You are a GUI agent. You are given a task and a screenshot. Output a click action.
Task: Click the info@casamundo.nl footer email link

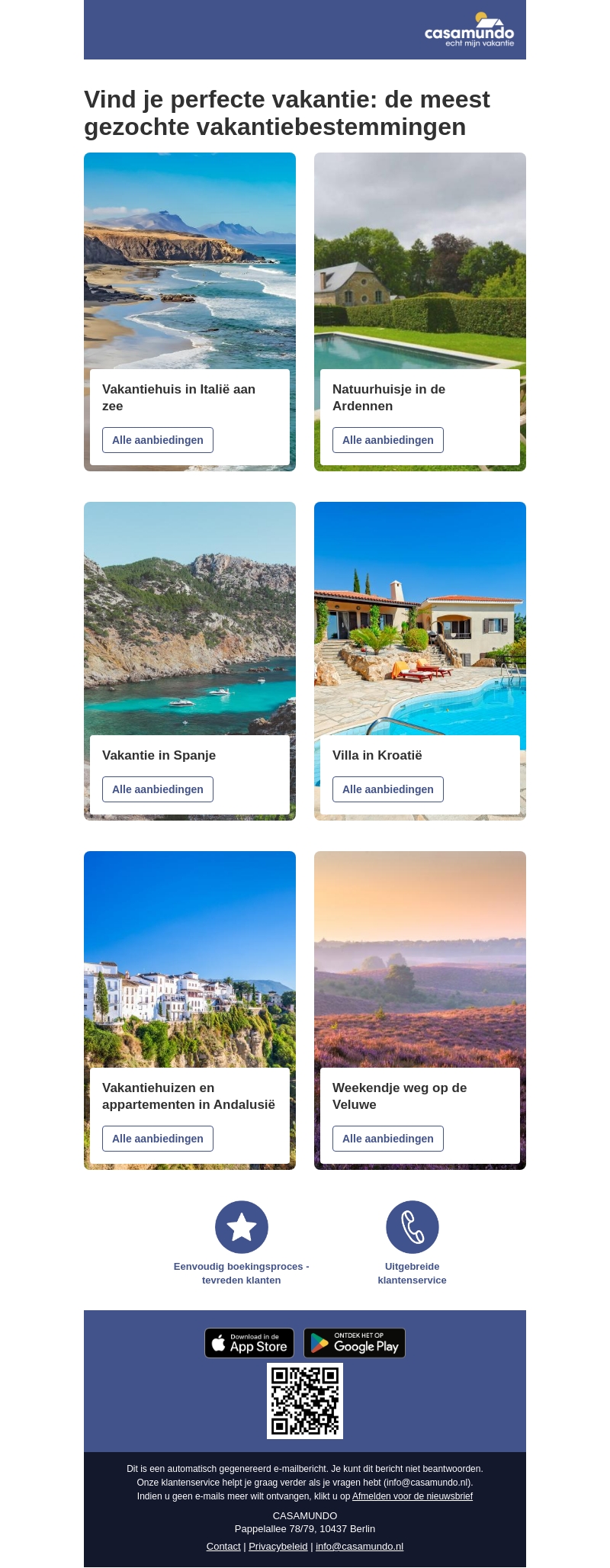[359, 1547]
